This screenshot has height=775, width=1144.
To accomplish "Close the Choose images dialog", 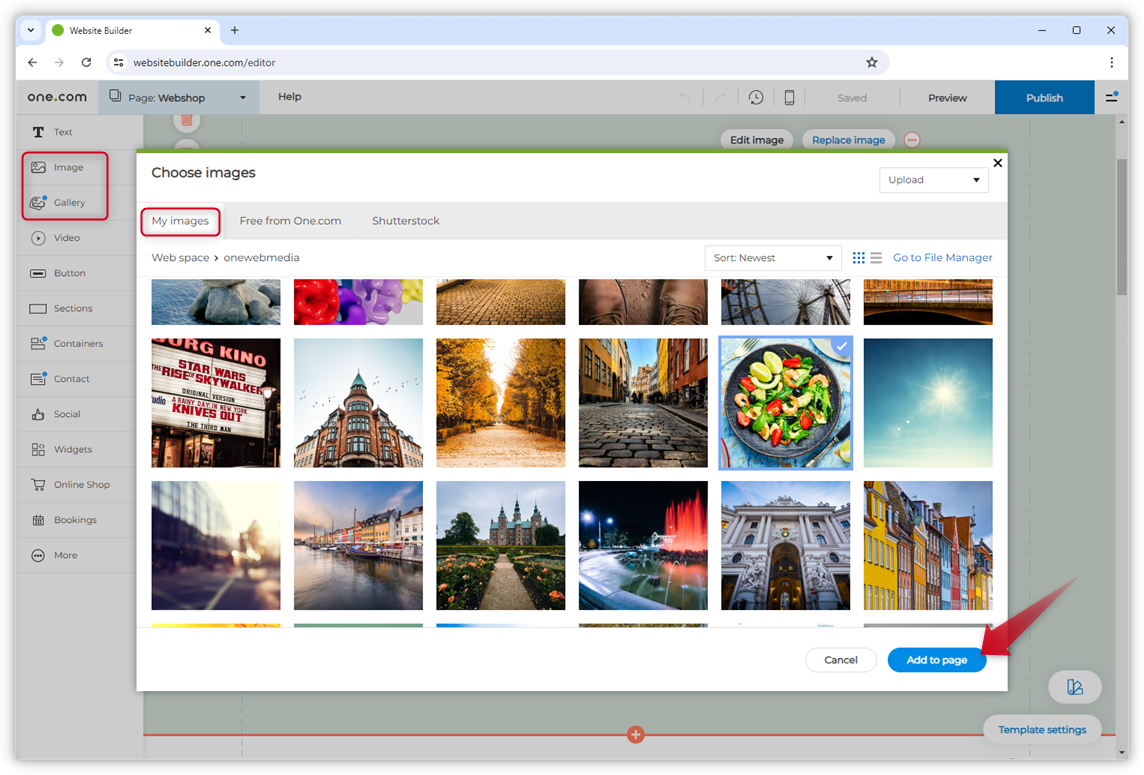I will click(997, 163).
